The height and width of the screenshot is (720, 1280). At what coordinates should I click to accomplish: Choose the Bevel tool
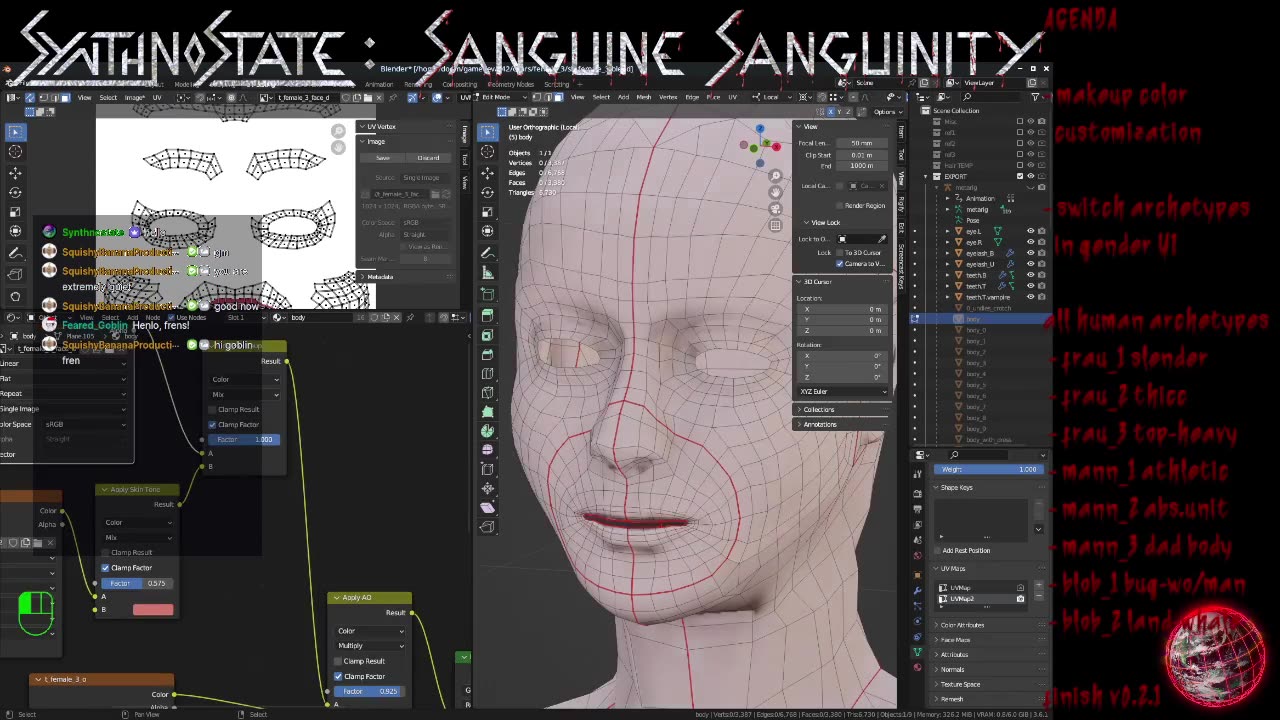click(x=487, y=355)
